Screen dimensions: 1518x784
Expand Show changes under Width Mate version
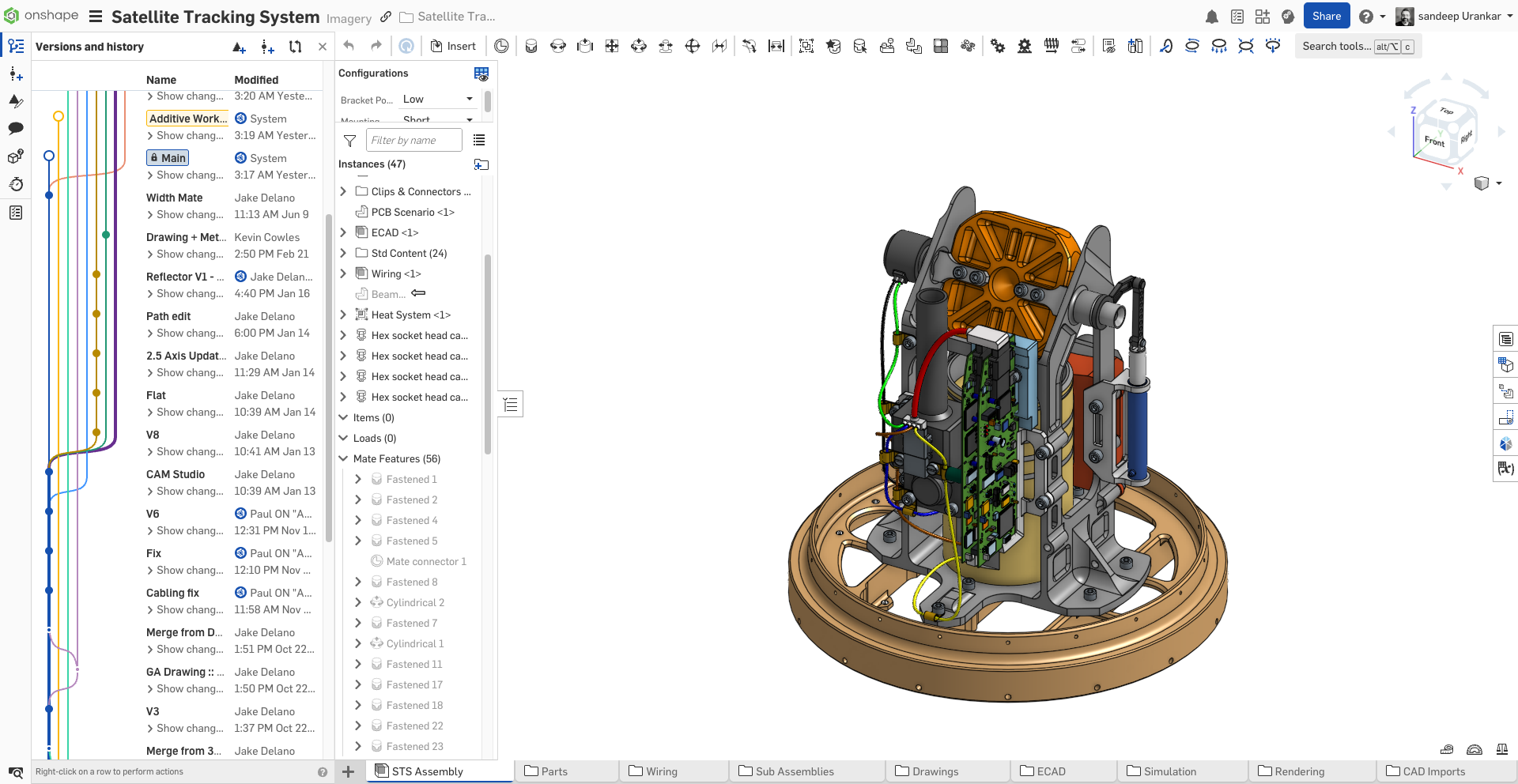click(x=185, y=215)
